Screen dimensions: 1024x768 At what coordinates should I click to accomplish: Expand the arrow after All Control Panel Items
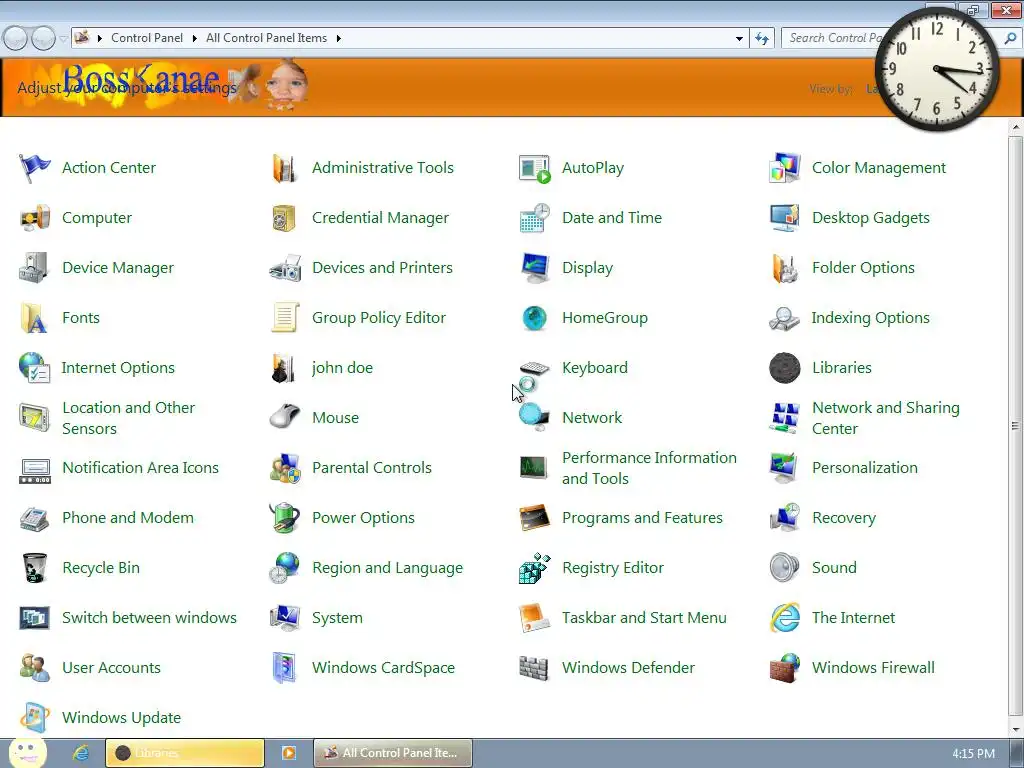coord(338,39)
